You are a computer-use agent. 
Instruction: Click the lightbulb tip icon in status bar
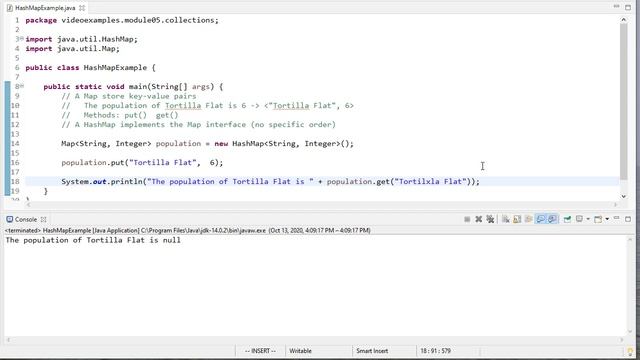click(x=630, y=351)
